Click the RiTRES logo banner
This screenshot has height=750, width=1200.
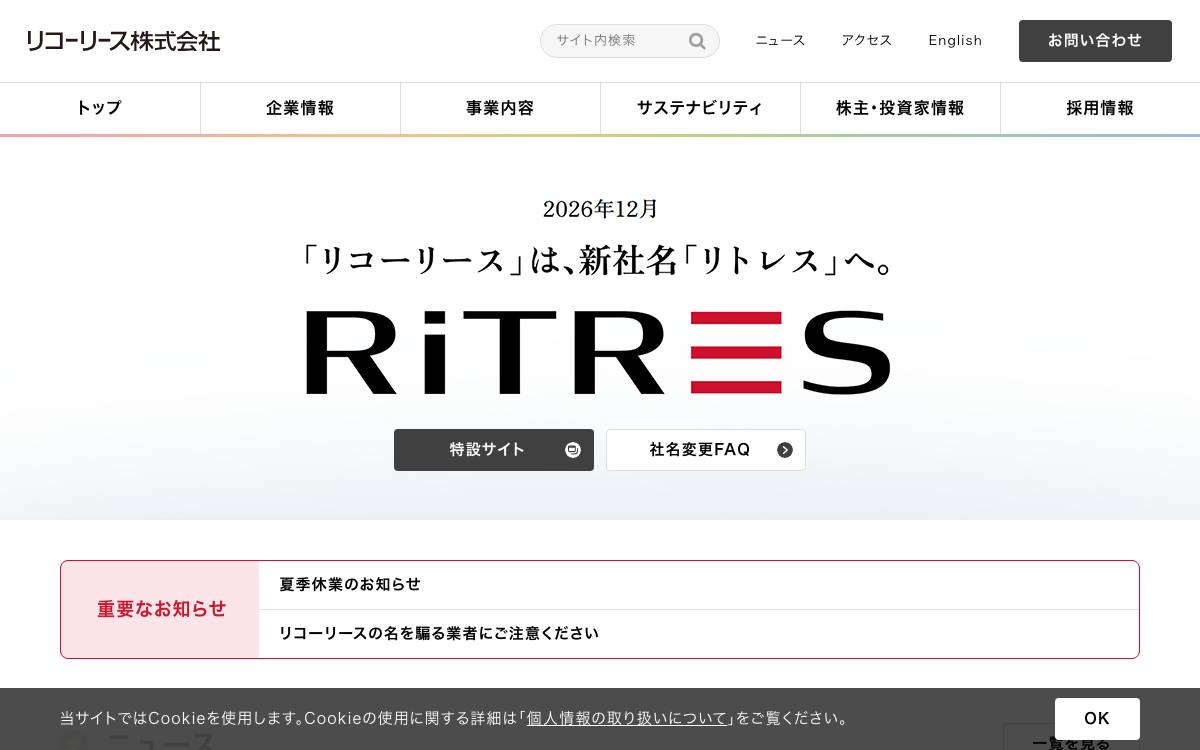[x=598, y=352]
